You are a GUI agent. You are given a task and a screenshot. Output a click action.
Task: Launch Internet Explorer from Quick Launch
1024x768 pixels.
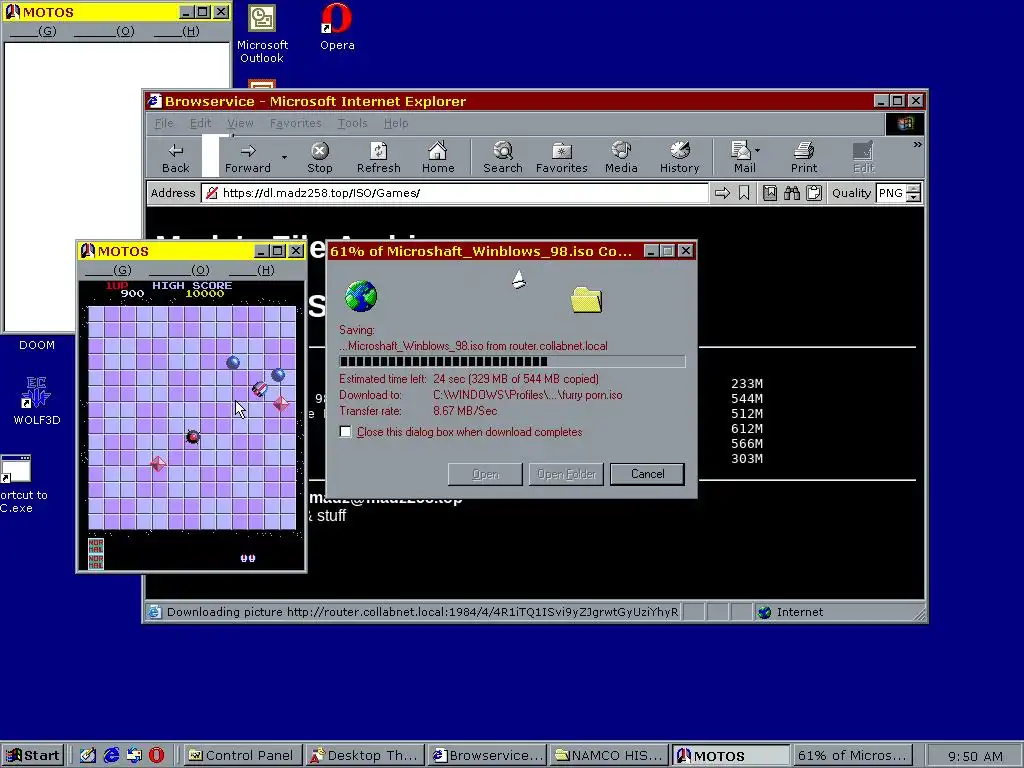pos(112,756)
